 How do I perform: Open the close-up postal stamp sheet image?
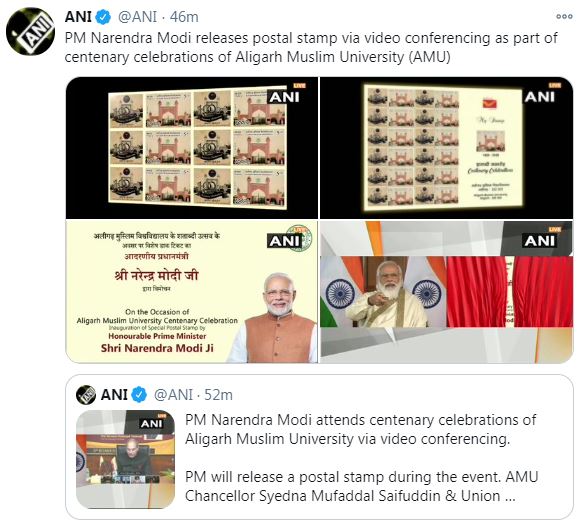point(192,148)
